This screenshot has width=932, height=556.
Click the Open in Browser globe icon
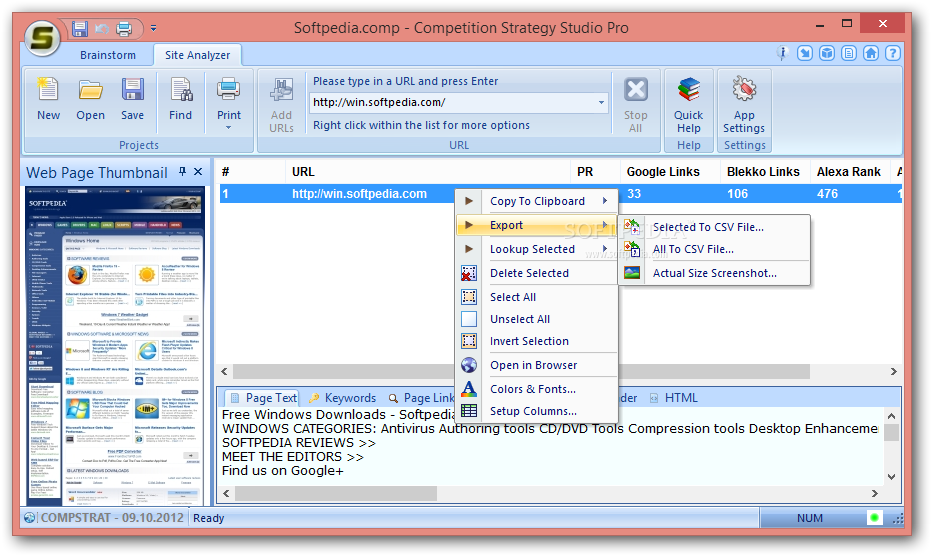(468, 365)
